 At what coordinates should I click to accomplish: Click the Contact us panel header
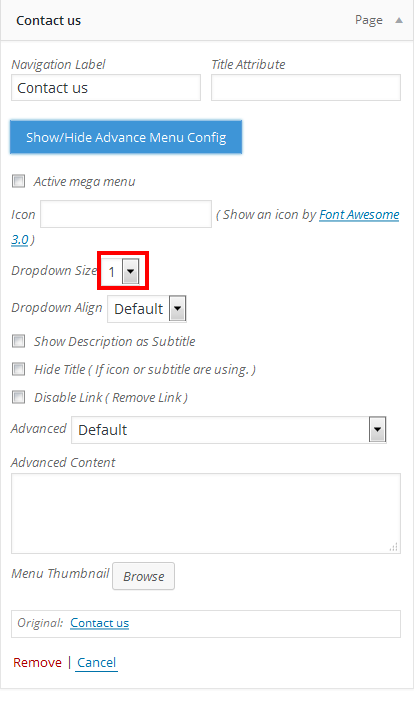point(207,21)
